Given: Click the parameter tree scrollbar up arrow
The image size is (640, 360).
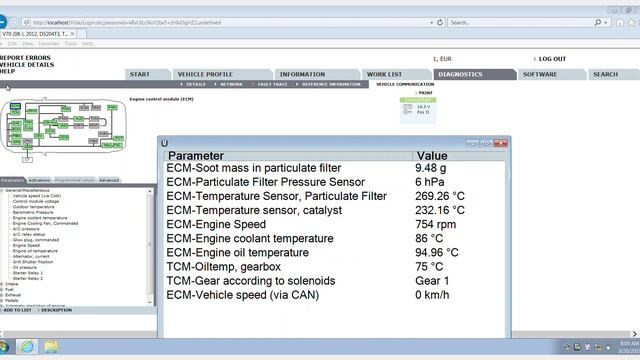Looking at the screenshot, I should point(150,191).
